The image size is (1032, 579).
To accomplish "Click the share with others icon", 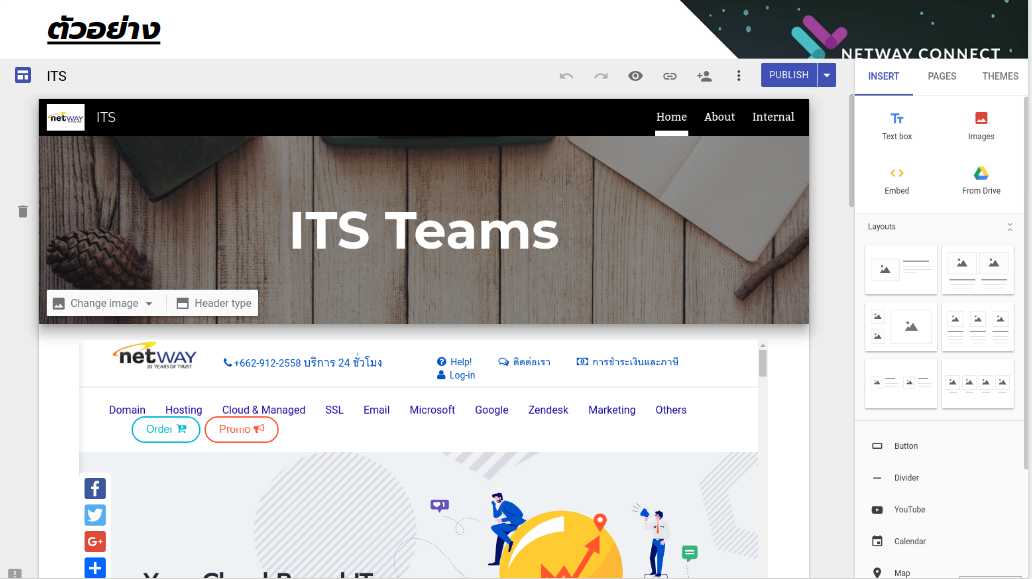I will pyautogui.click(x=704, y=76).
